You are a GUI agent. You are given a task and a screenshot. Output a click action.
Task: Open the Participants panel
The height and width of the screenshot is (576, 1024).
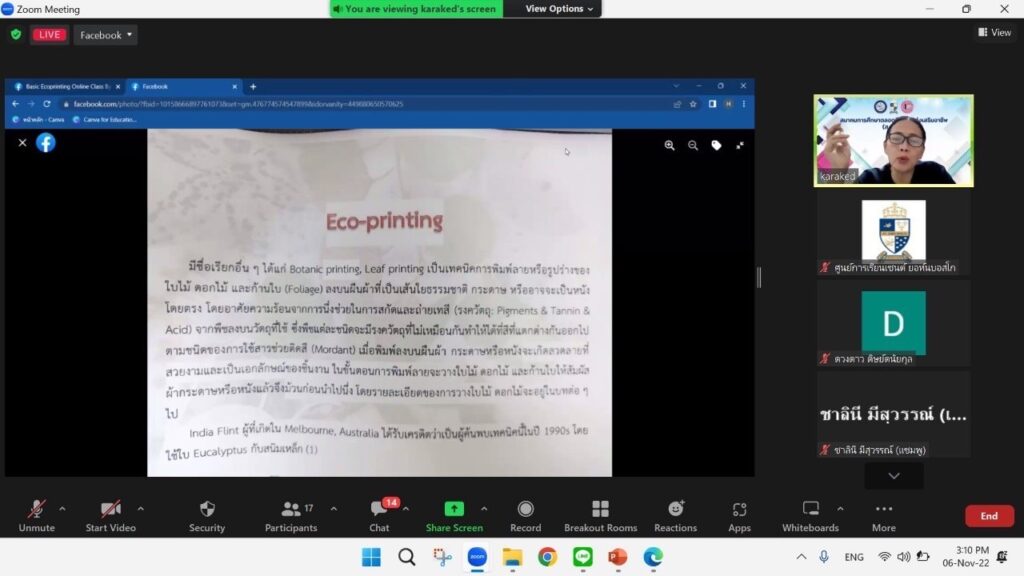(x=291, y=515)
